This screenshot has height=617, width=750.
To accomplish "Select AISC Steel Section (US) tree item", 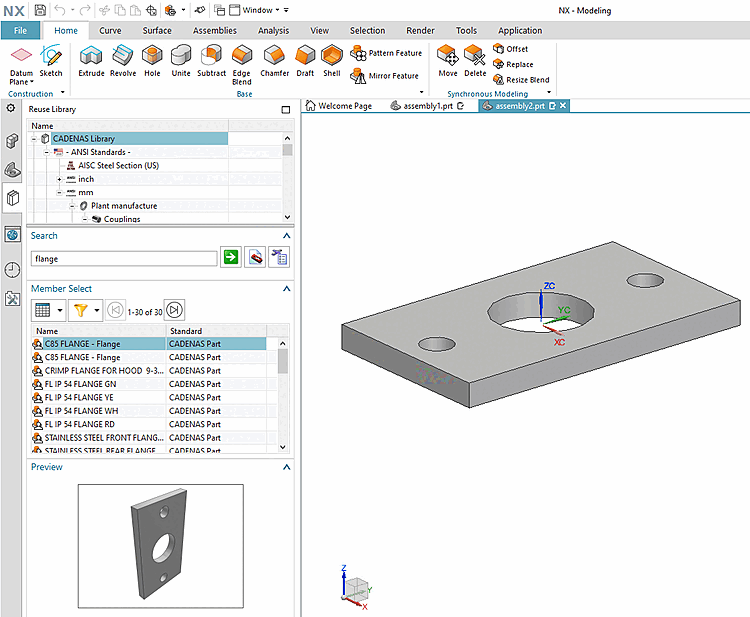I will click(113, 165).
